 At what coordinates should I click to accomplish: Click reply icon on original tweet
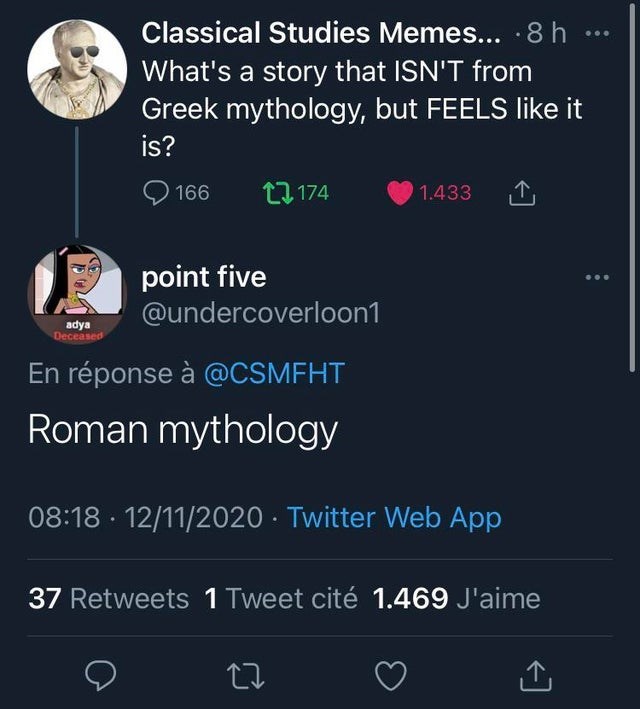[157, 193]
